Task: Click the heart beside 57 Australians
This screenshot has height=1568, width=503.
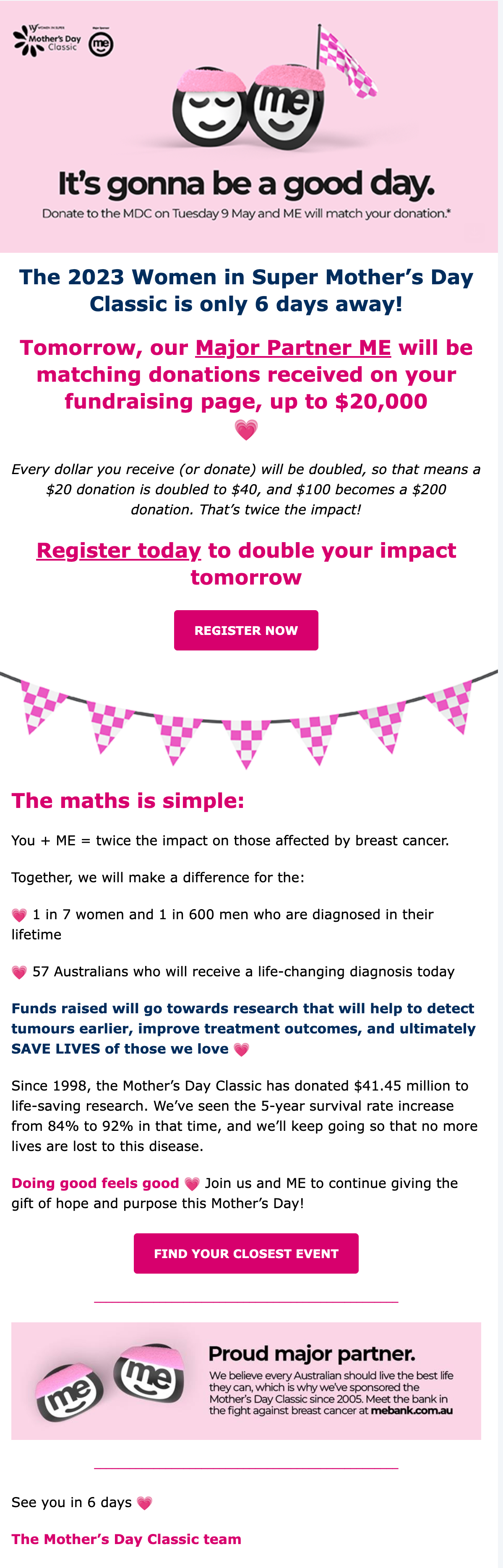Action: 19,972
